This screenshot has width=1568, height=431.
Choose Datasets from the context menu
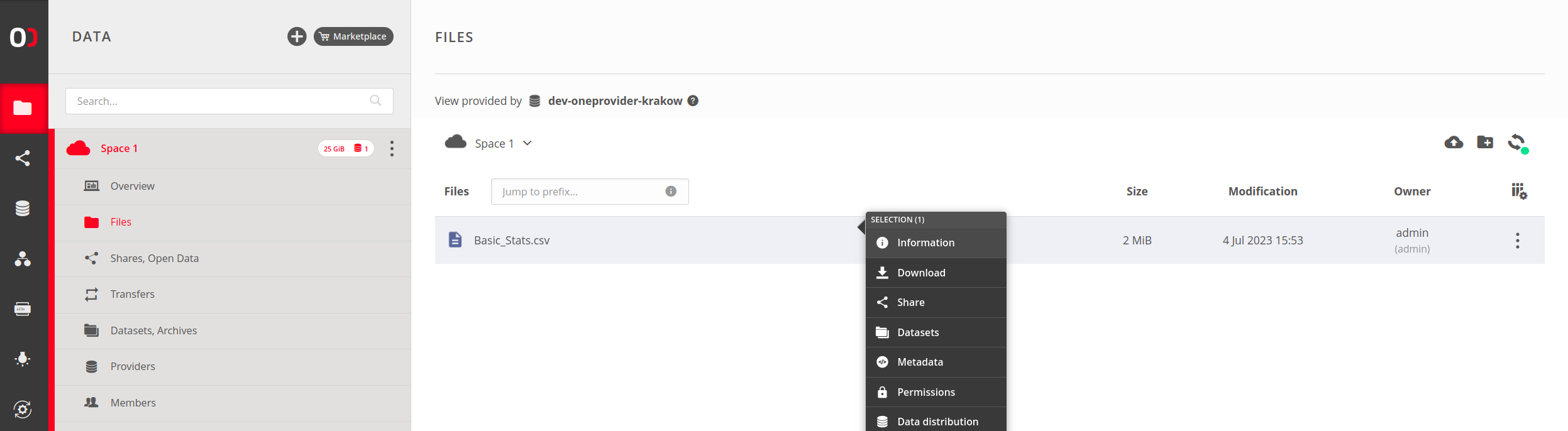click(936, 332)
